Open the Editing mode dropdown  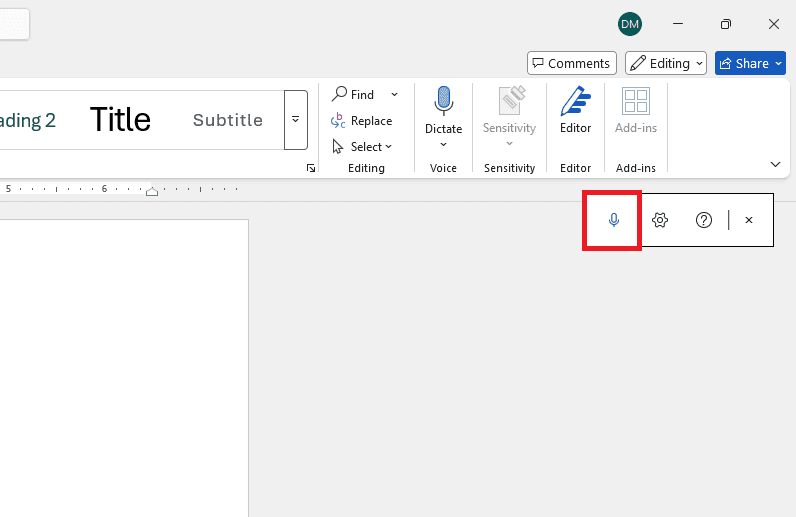[x=666, y=63]
